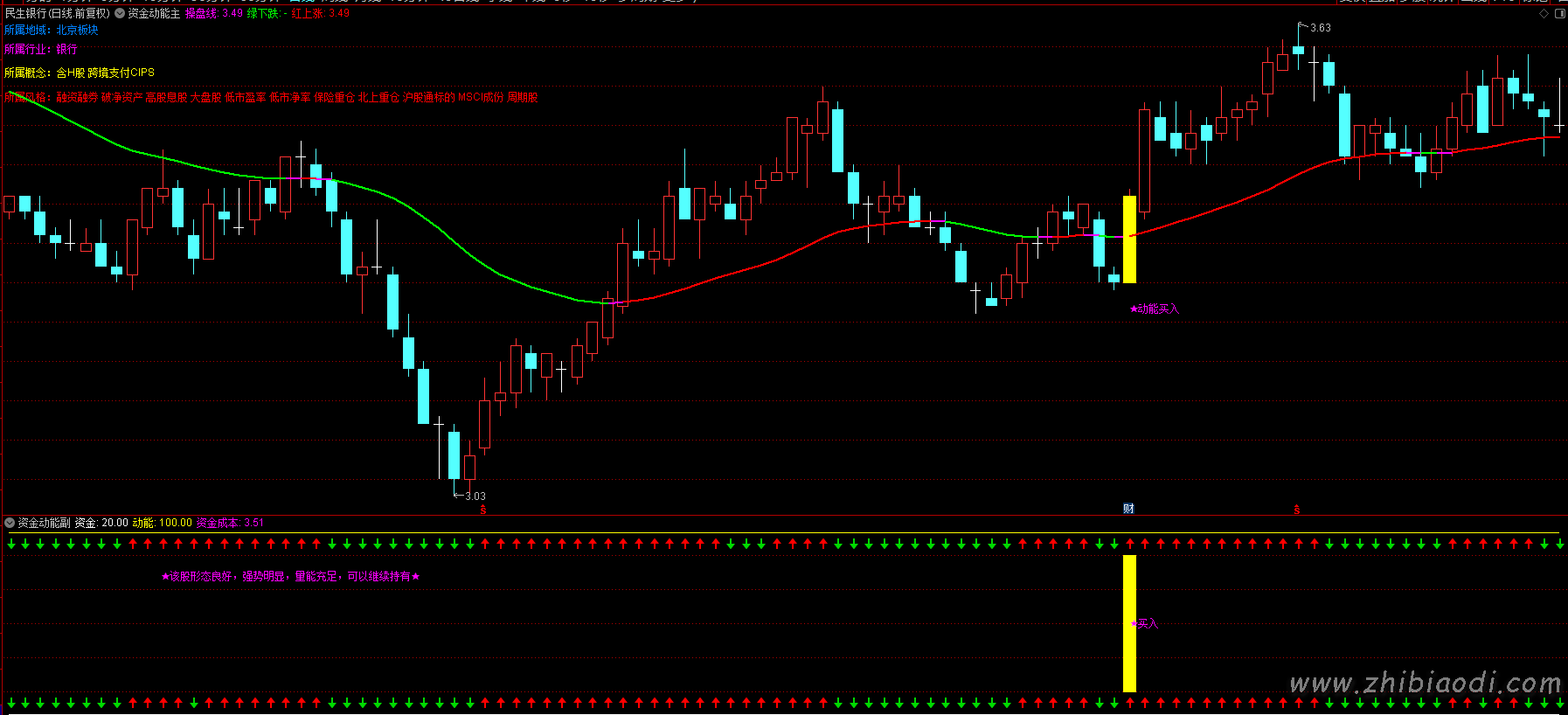The image size is (1568, 715).
Task: Click the 红上涨: 3.49 value
Action: [x=321, y=13]
